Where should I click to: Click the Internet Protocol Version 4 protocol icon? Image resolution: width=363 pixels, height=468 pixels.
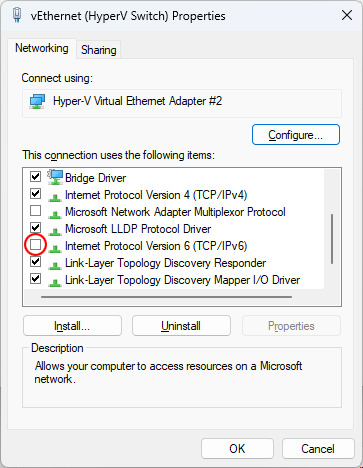click(55, 197)
